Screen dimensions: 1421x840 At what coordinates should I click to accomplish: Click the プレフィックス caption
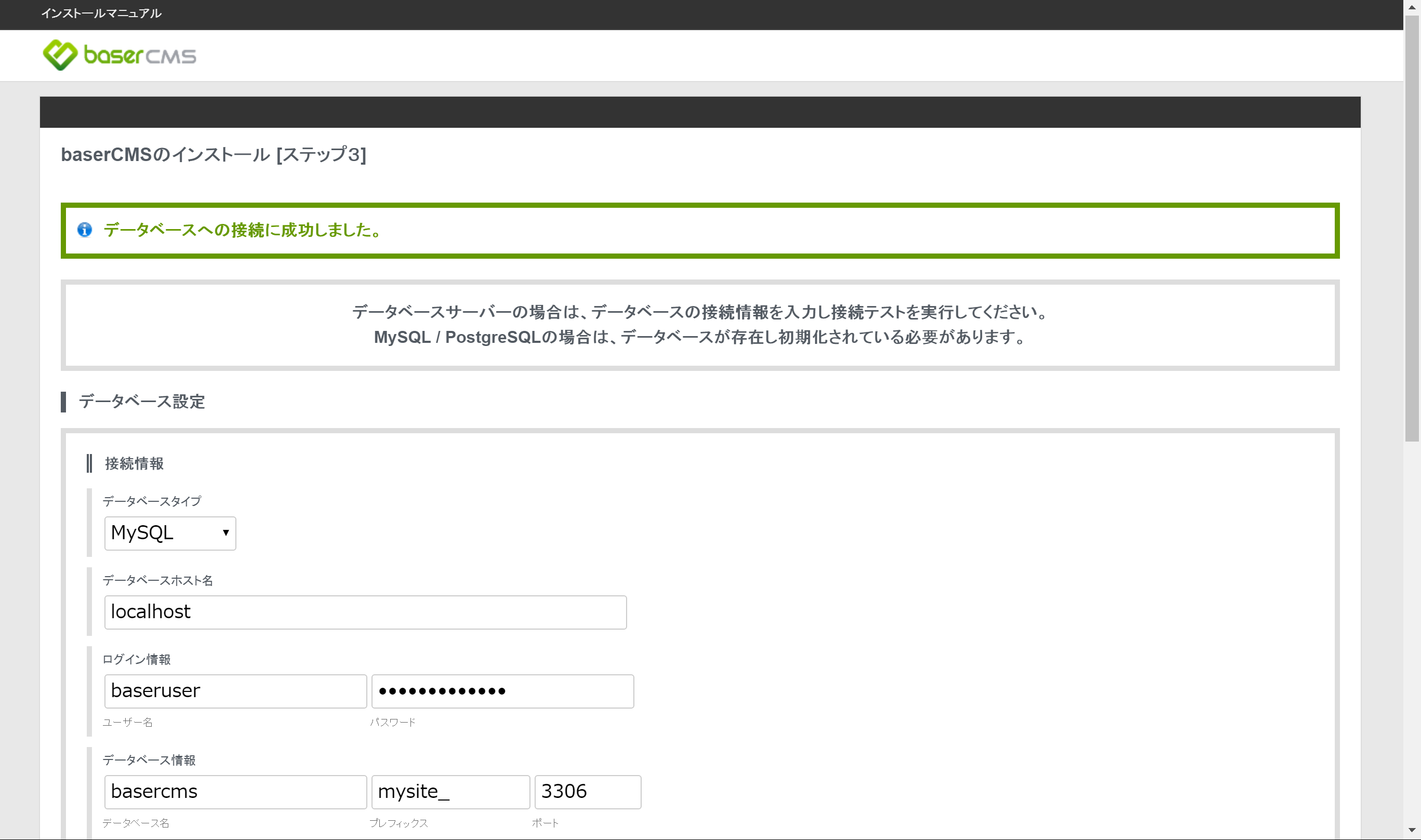(399, 823)
